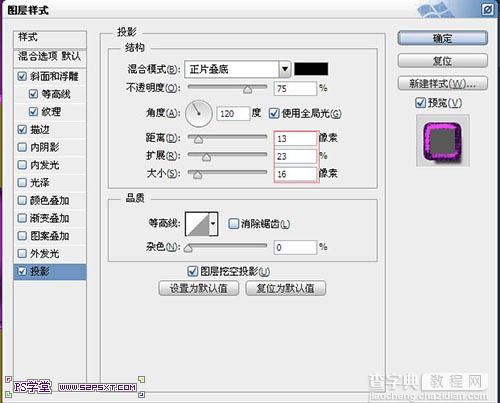
Task: Select the 外发光 row label
Action: (44, 254)
